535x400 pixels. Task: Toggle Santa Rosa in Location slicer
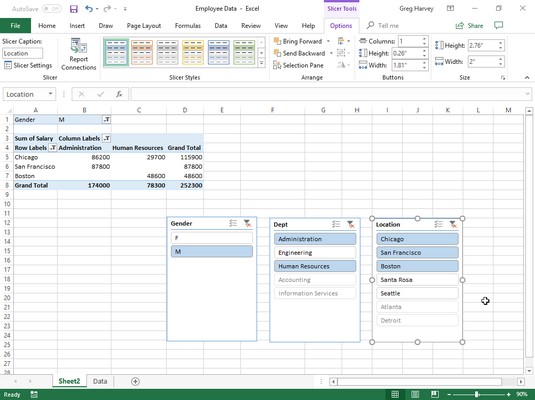(x=417, y=280)
